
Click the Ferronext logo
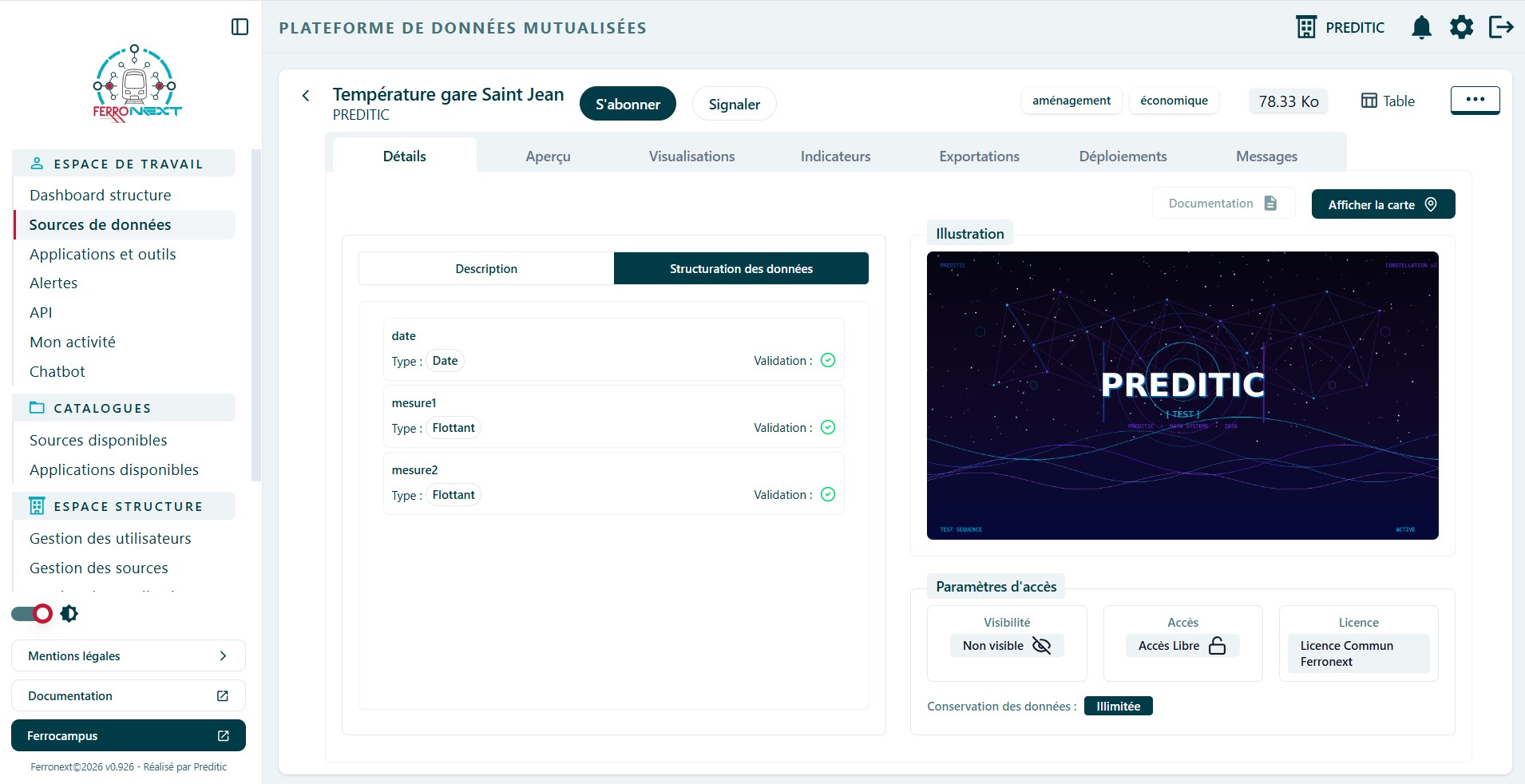coord(137,84)
